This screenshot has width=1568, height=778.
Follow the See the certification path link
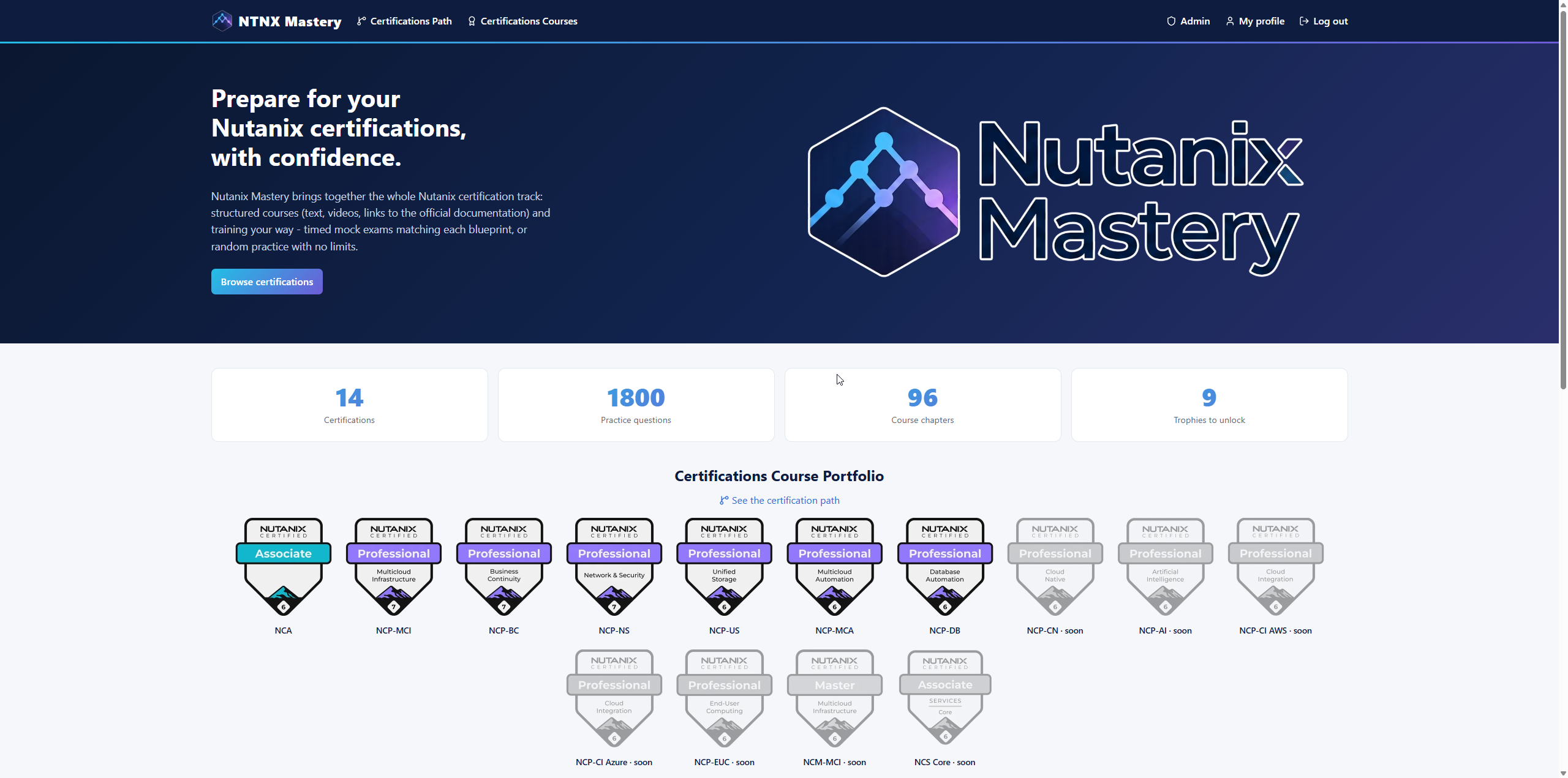click(x=779, y=501)
